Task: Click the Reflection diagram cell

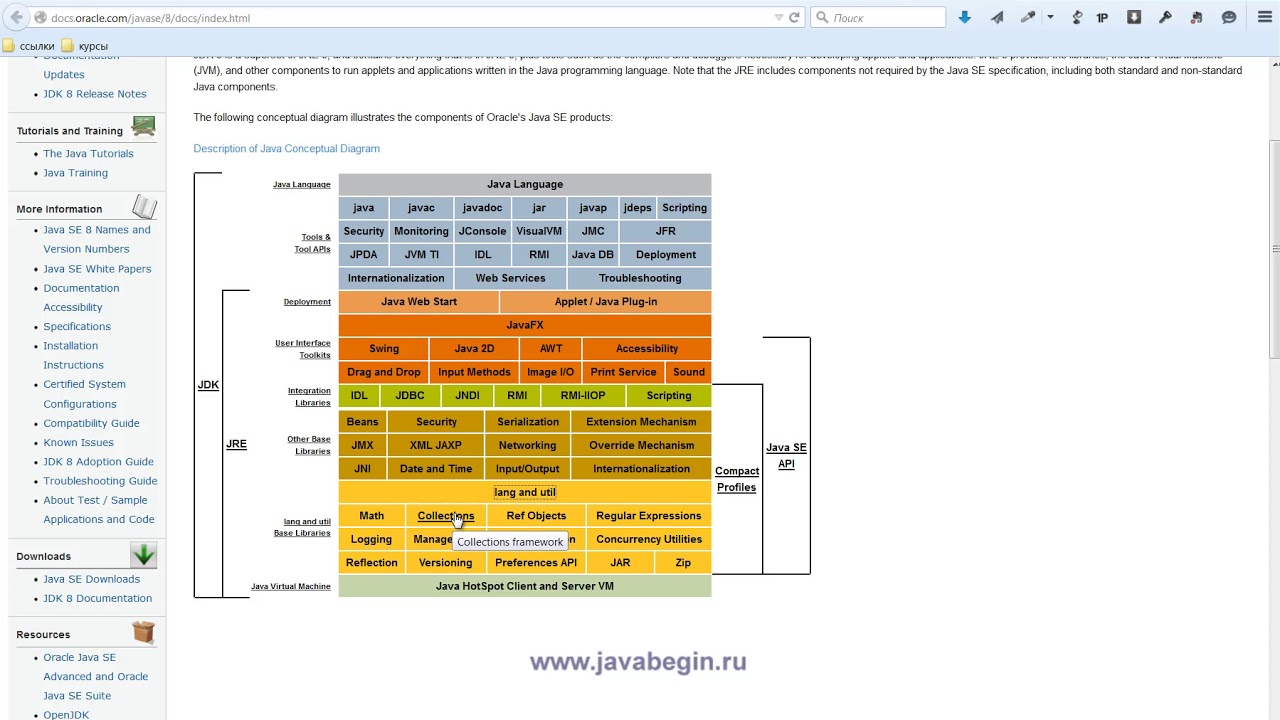Action: click(x=371, y=563)
